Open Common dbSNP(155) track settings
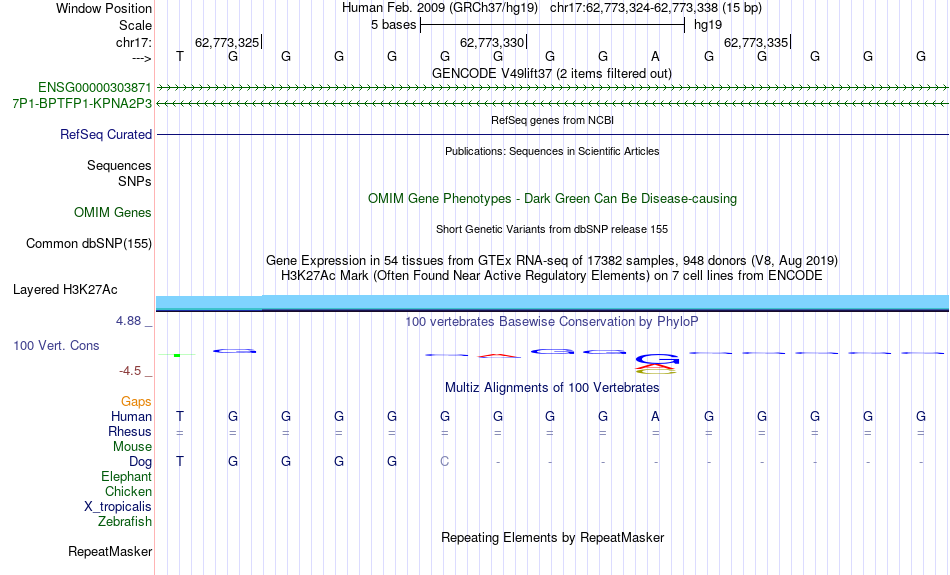 (89, 244)
